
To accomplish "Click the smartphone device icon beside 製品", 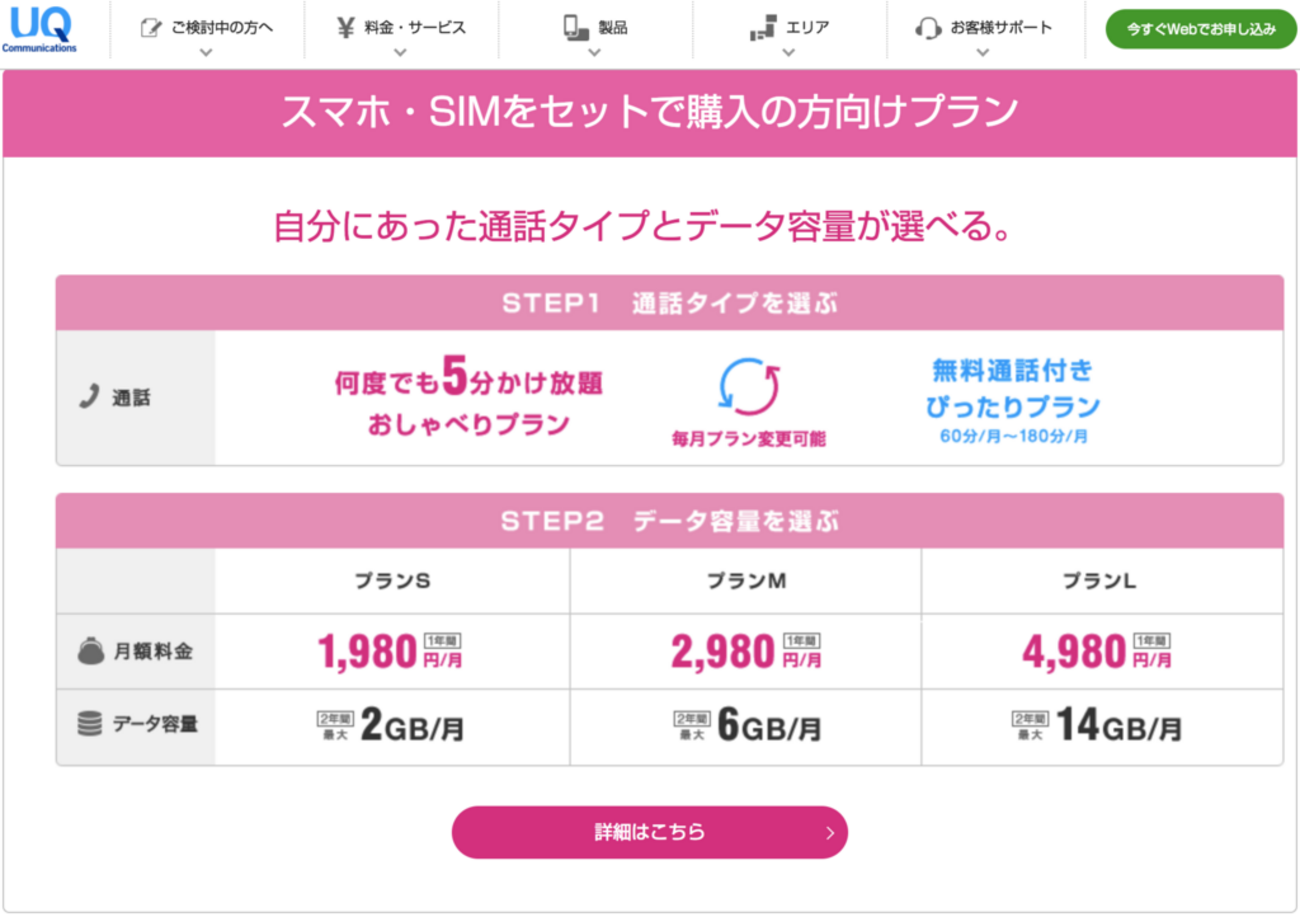I will (x=576, y=28).
